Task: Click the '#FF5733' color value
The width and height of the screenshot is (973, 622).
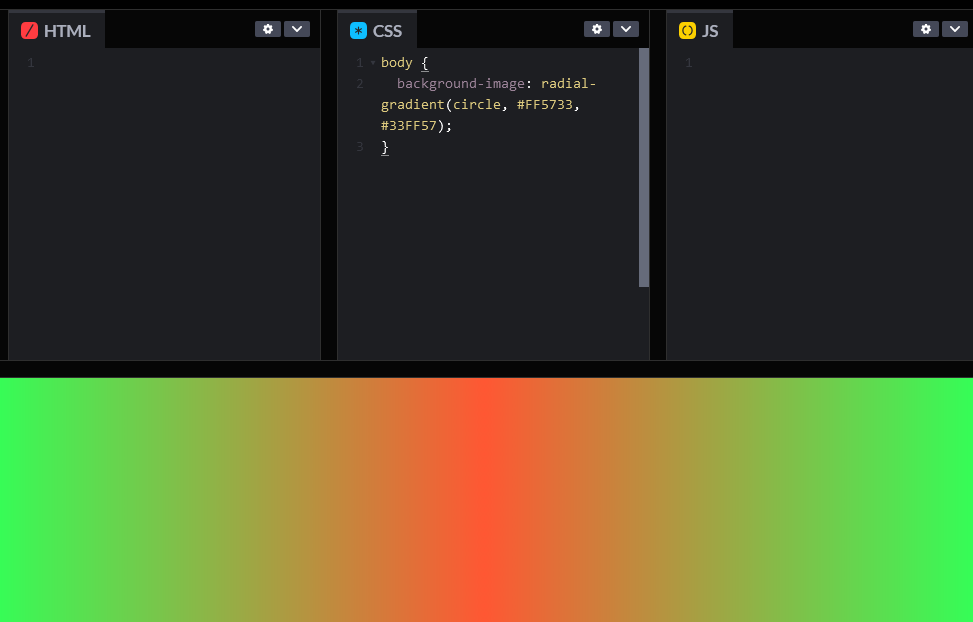Action: (x=545, y=104)
